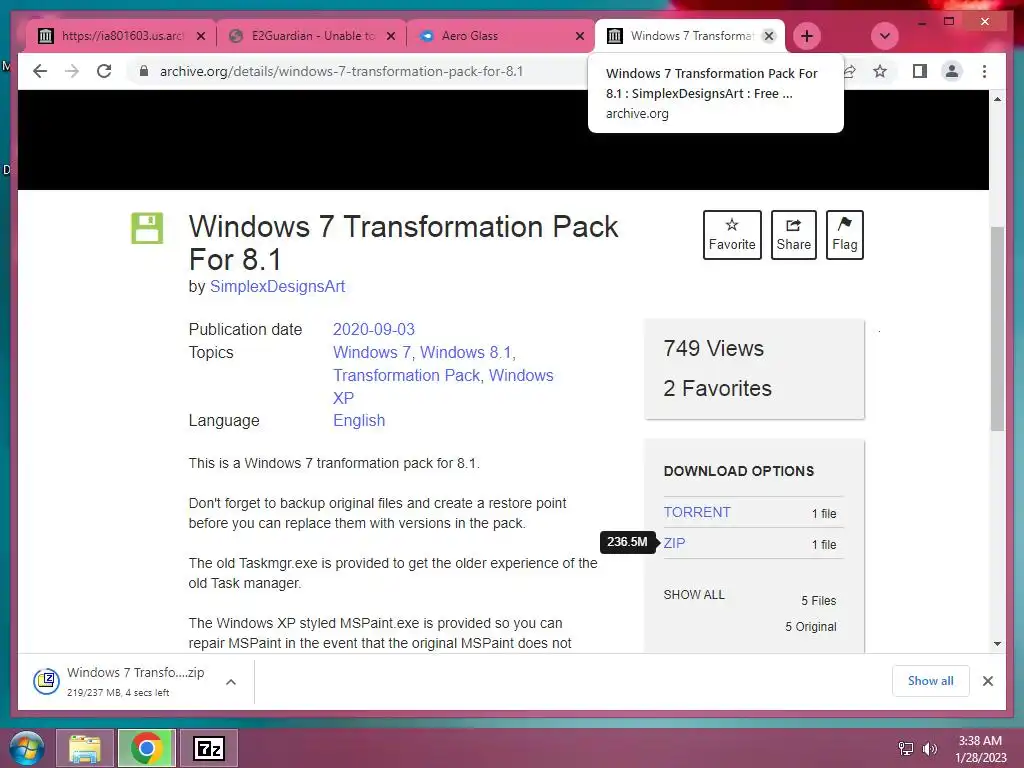Image resolution: width=1024 pixels, height=768 pixels.
Task: Click the network tray icon
Action: 906,749
